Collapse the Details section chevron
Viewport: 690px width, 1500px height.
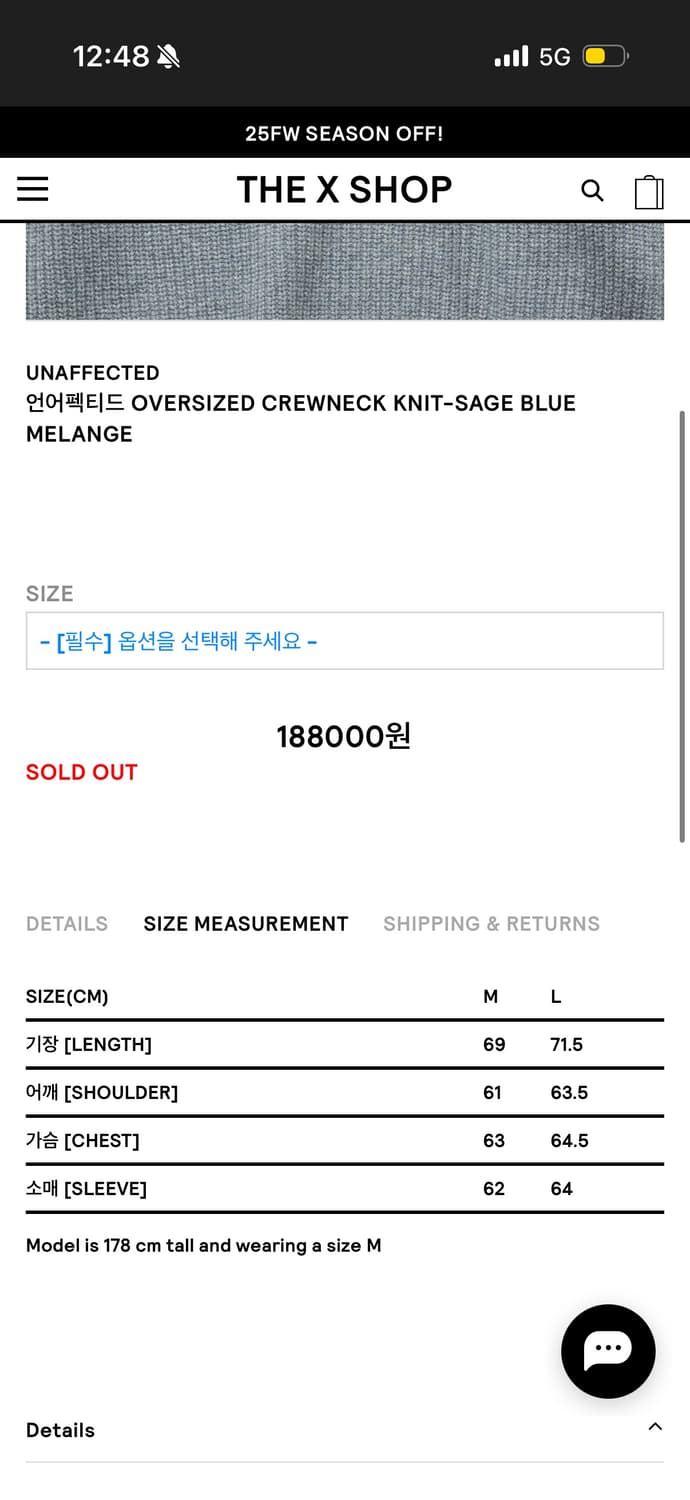655,1427
